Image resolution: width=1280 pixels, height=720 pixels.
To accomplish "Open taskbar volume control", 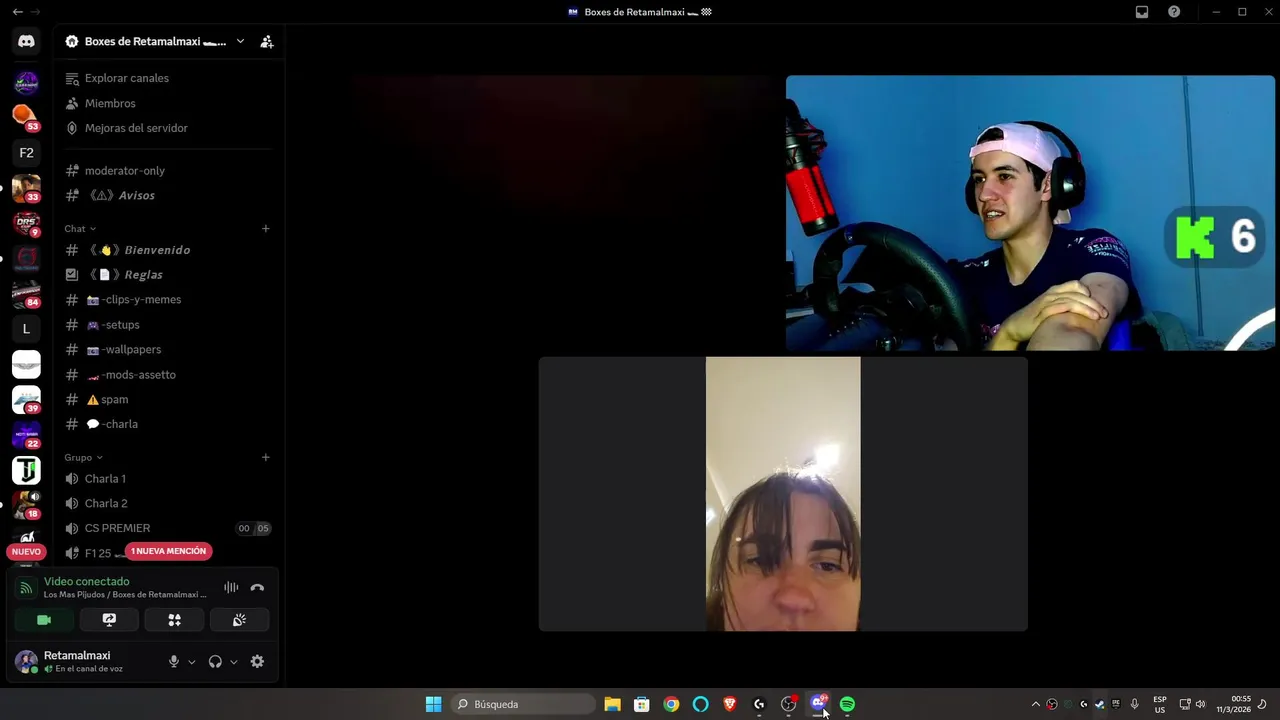I will 1200,704.
